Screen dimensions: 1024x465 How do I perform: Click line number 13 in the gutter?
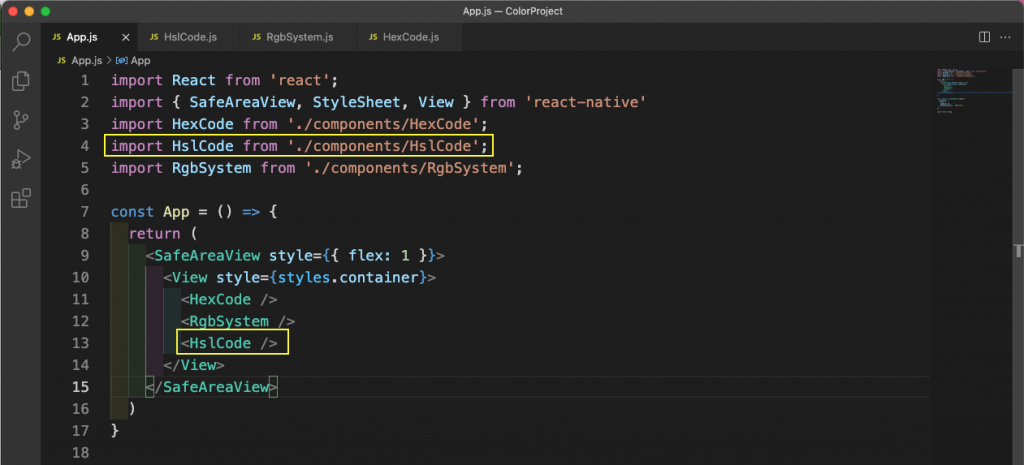coord(80,343)
